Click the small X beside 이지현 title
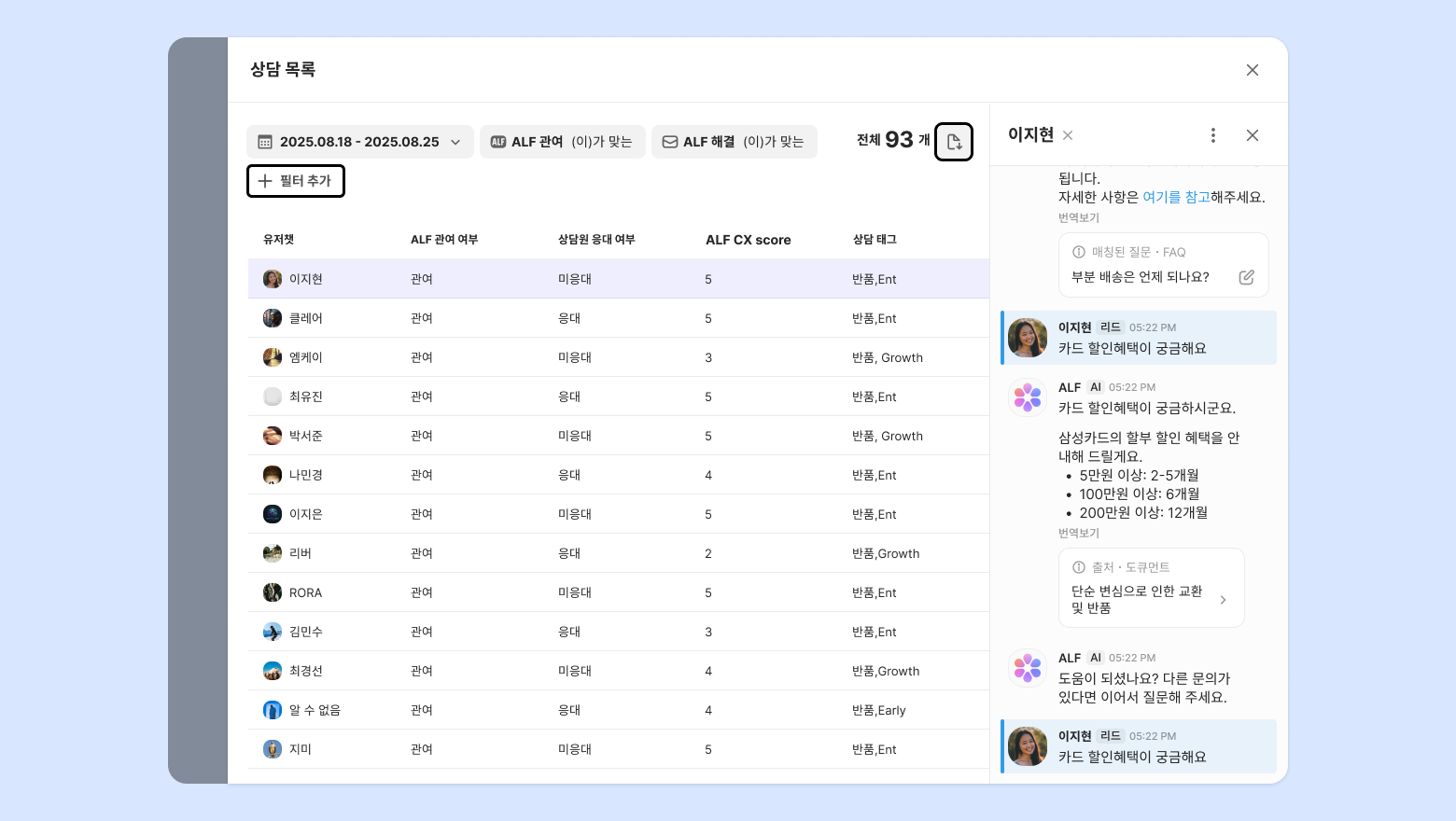The image size is (1456, 821). pyautogui.click(x=1068, y=135)
